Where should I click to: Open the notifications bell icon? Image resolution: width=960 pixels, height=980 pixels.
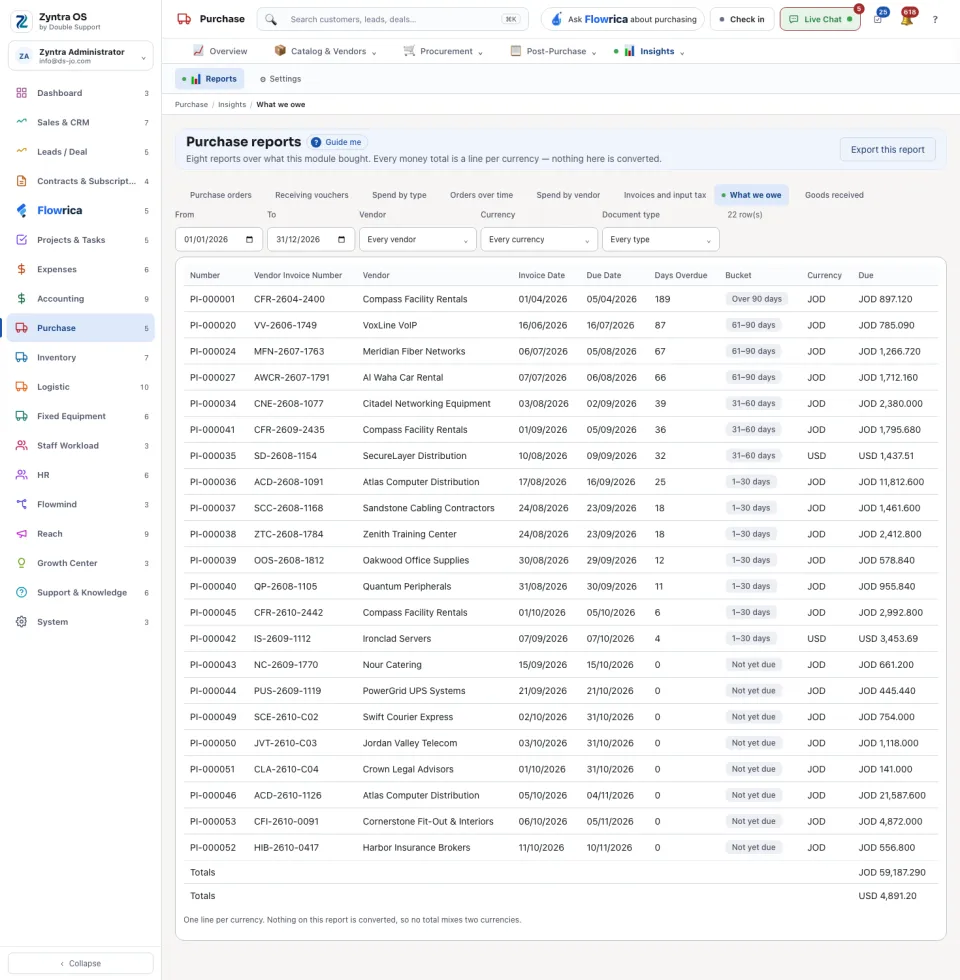click(907, 19)
